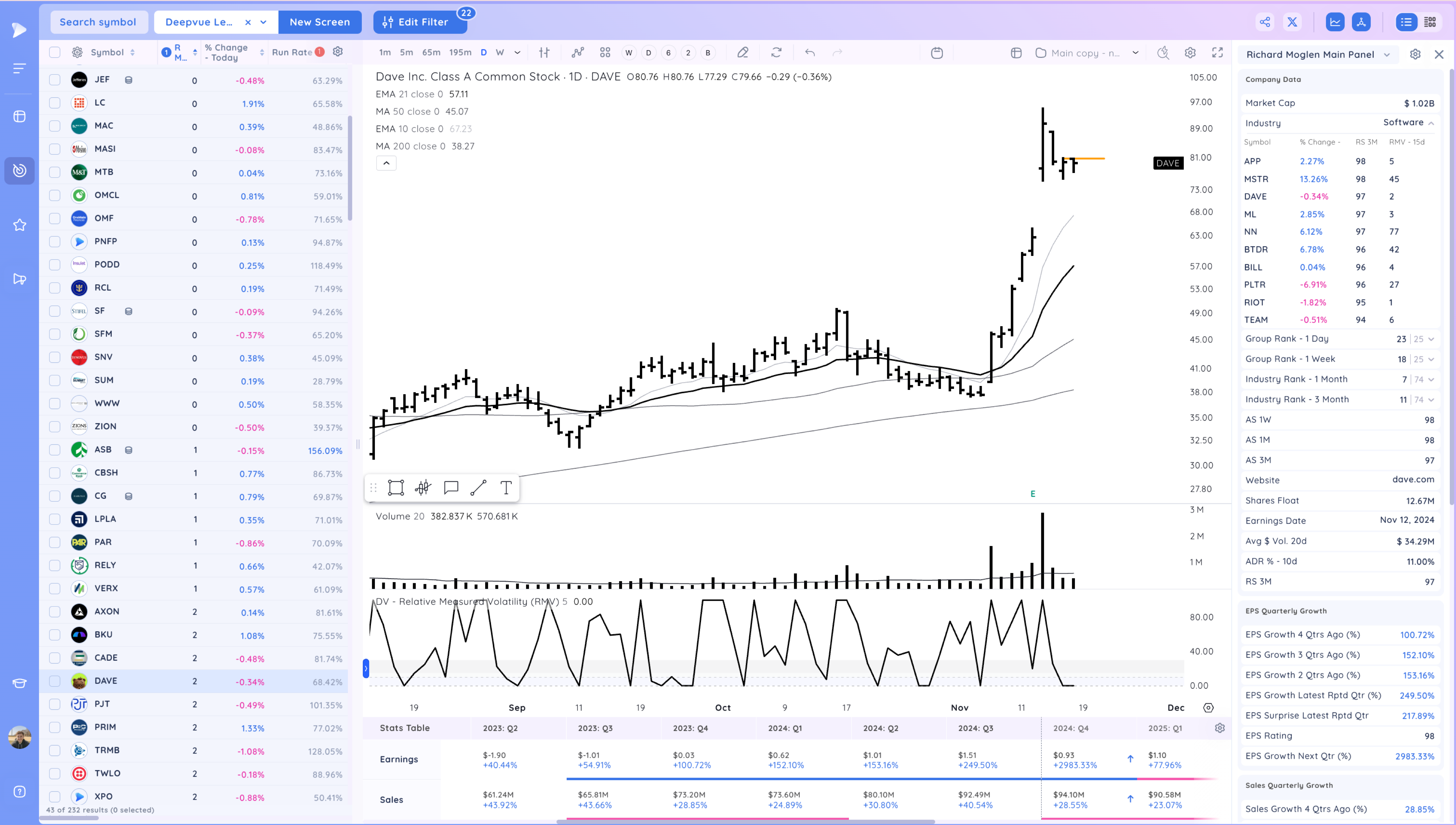Screen dimensions: 1456x825
Task: Collapse the Software industry list
Action: (x=1431, y=123)
